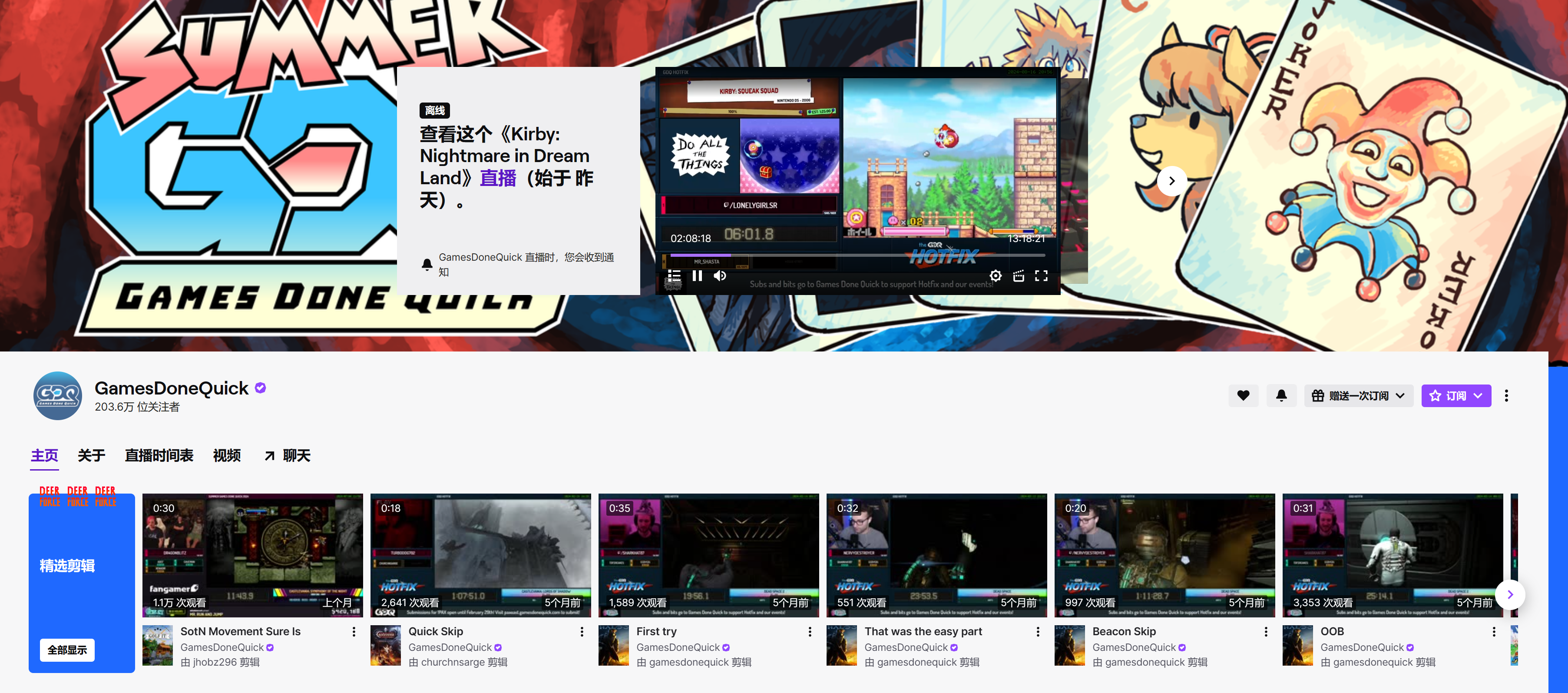The height and width of the screenshot is (693, 1568).
Task: Pause the Kirby stream video
Action: tap(697, 276)
